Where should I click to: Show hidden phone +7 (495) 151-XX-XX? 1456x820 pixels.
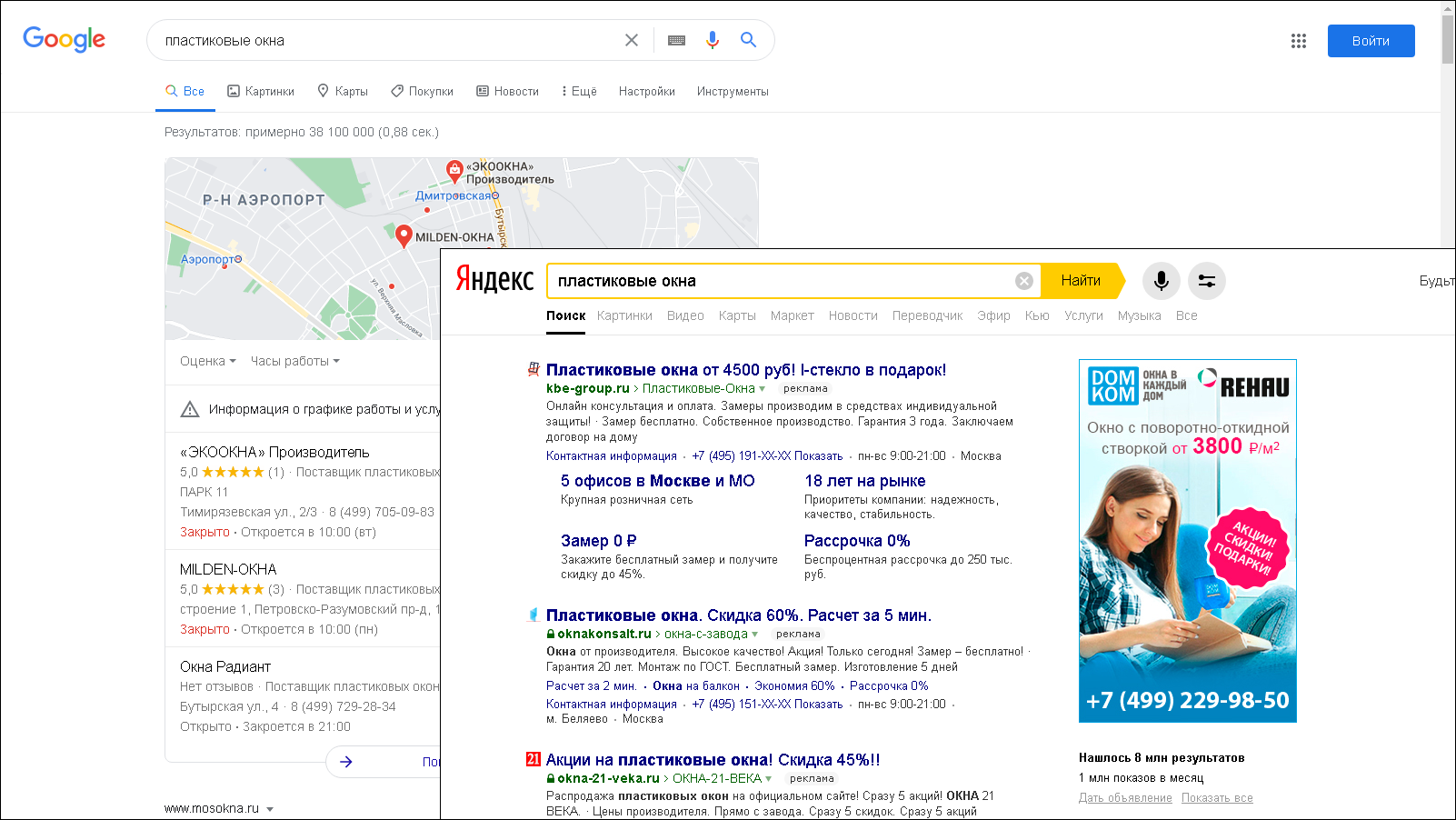pos(767,705)
